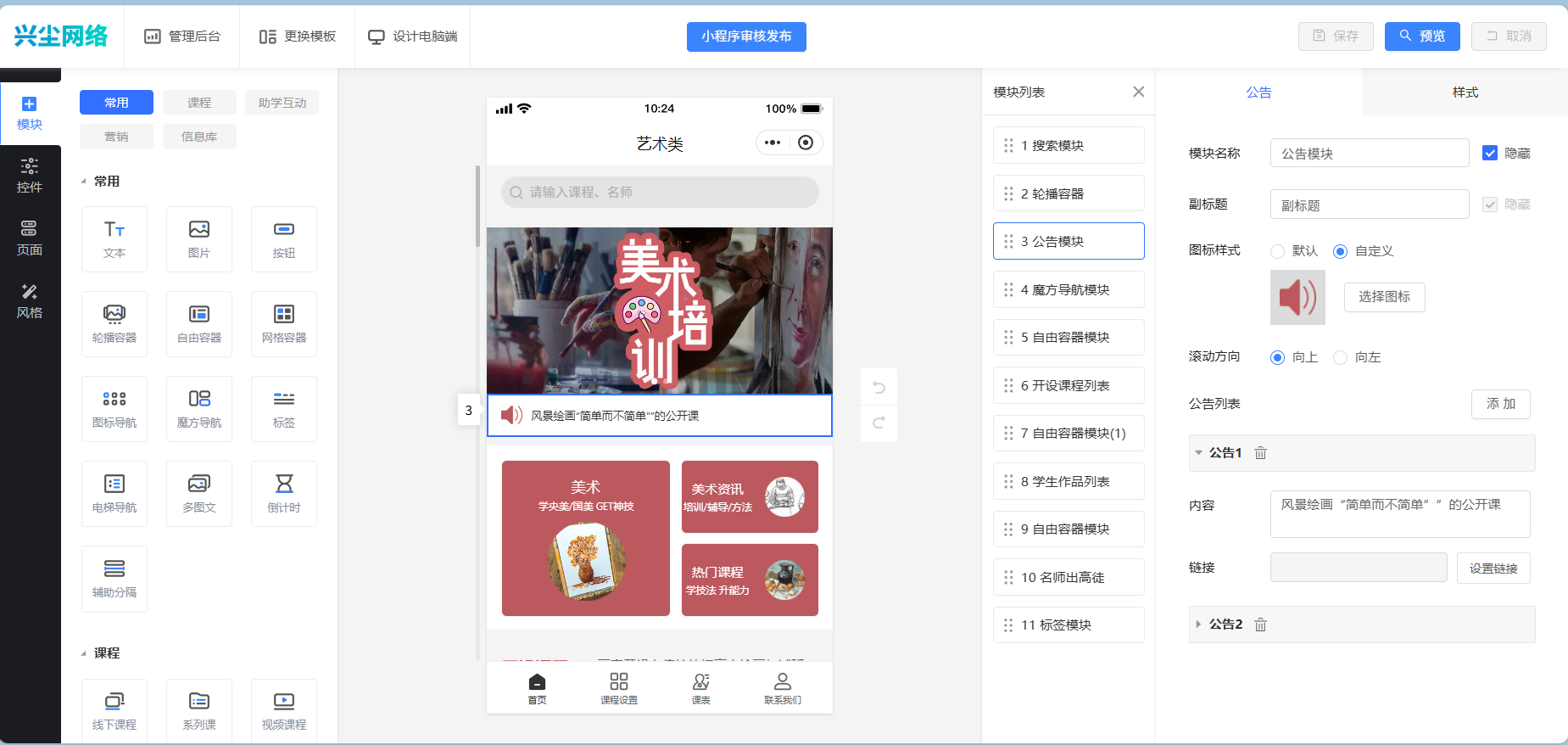
Task: Click the undo arrow beside the phone preview
Action: pos(879,388)
